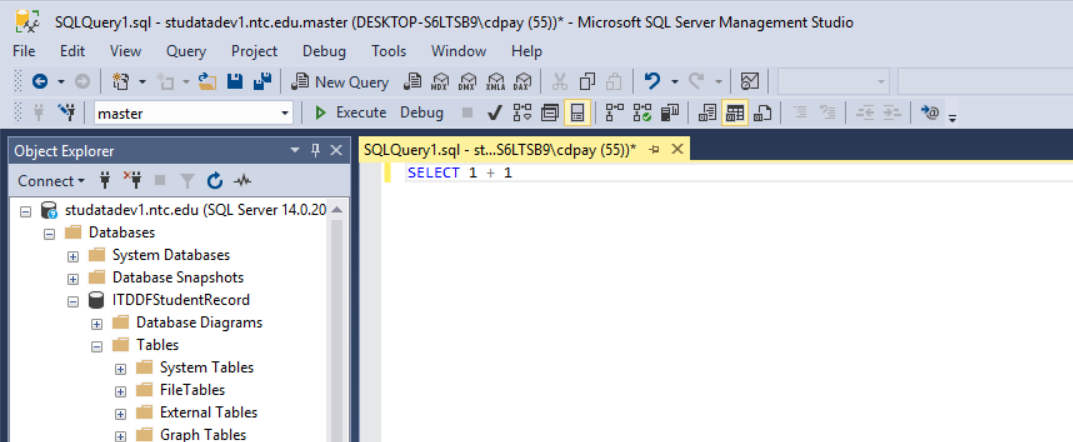Open the master database dropdown
The image size is (1073, 442).
[x=285, y=113]
